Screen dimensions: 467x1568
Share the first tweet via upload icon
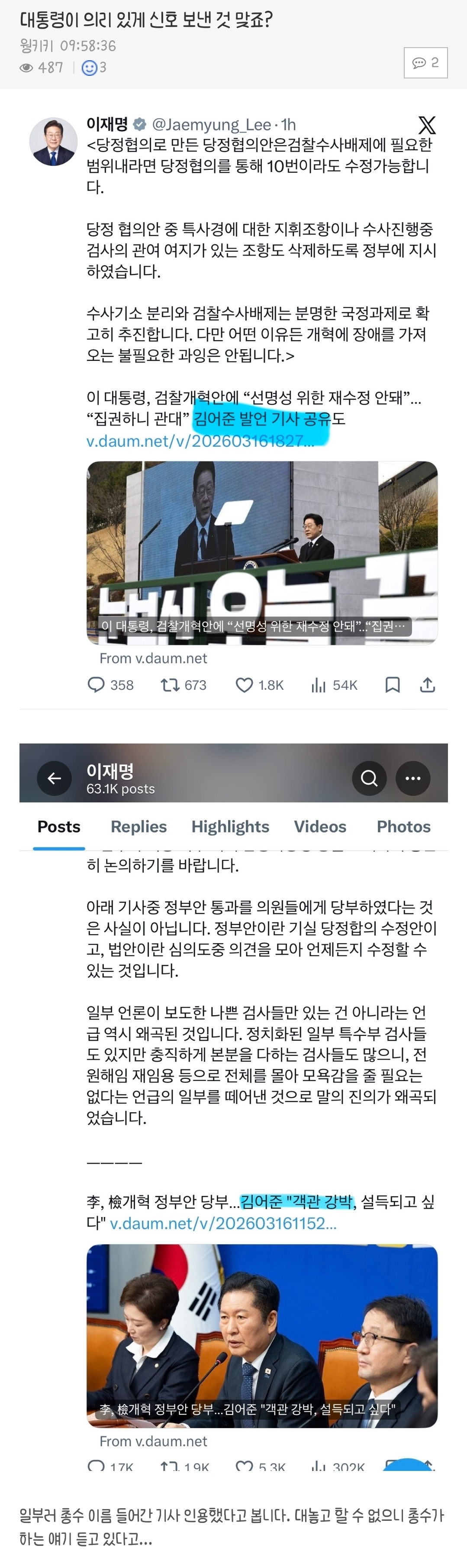click(x=428, y=685)
